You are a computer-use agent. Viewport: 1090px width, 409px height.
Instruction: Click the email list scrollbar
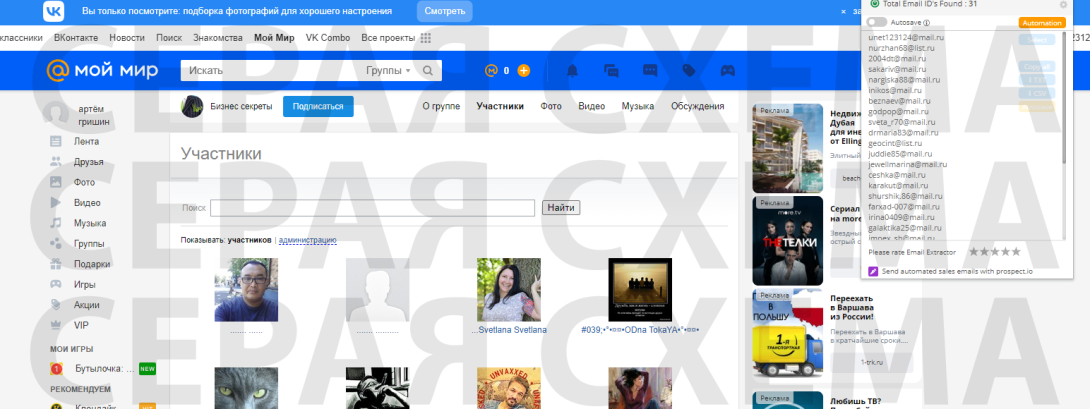(1063, 97)
